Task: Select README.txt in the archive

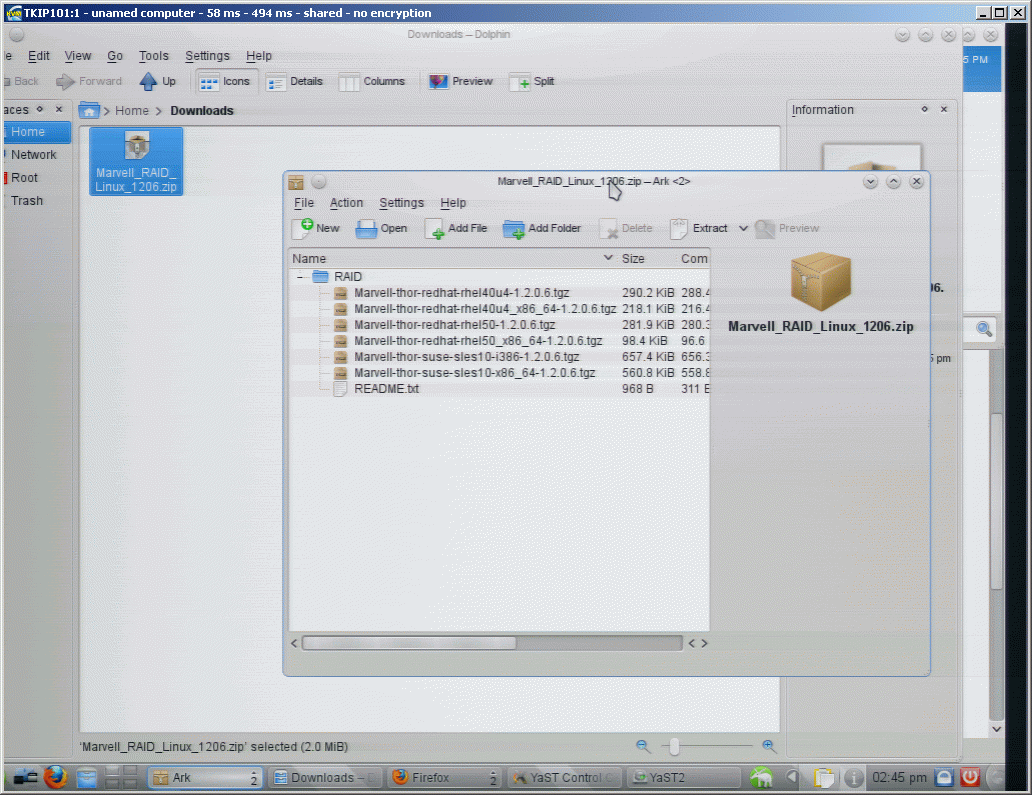Action: (499, 389)
